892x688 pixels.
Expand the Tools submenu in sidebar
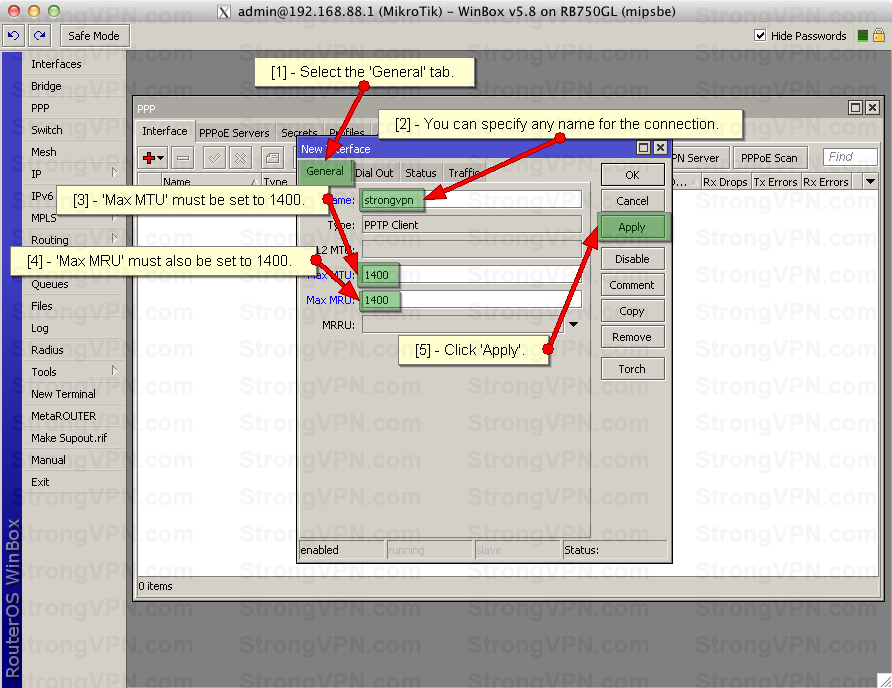[x=115, y=372]
